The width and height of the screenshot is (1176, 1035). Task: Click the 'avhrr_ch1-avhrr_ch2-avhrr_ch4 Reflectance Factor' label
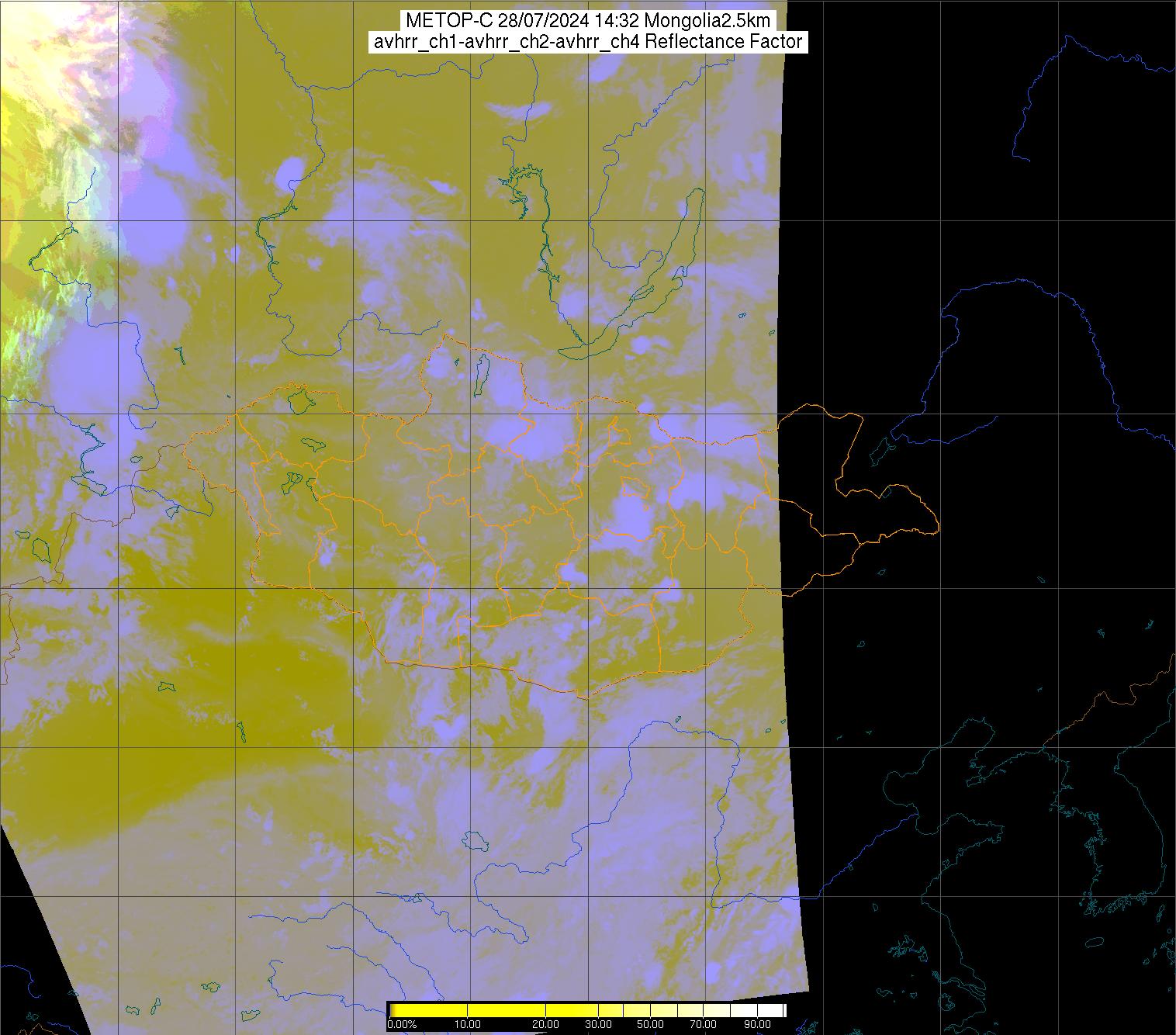click(x=588, y=42)
